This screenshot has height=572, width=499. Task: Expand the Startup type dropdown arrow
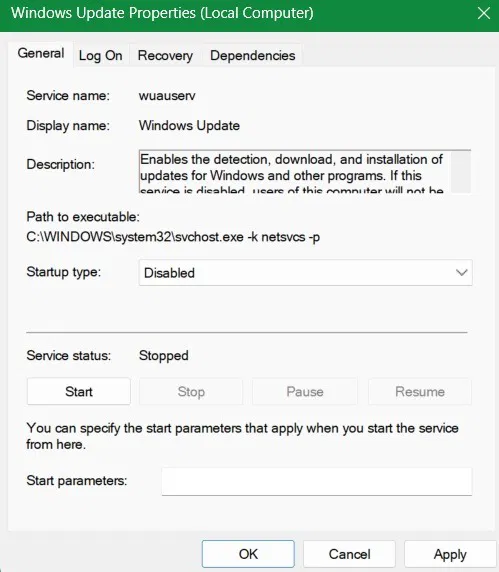coord(461,273)
